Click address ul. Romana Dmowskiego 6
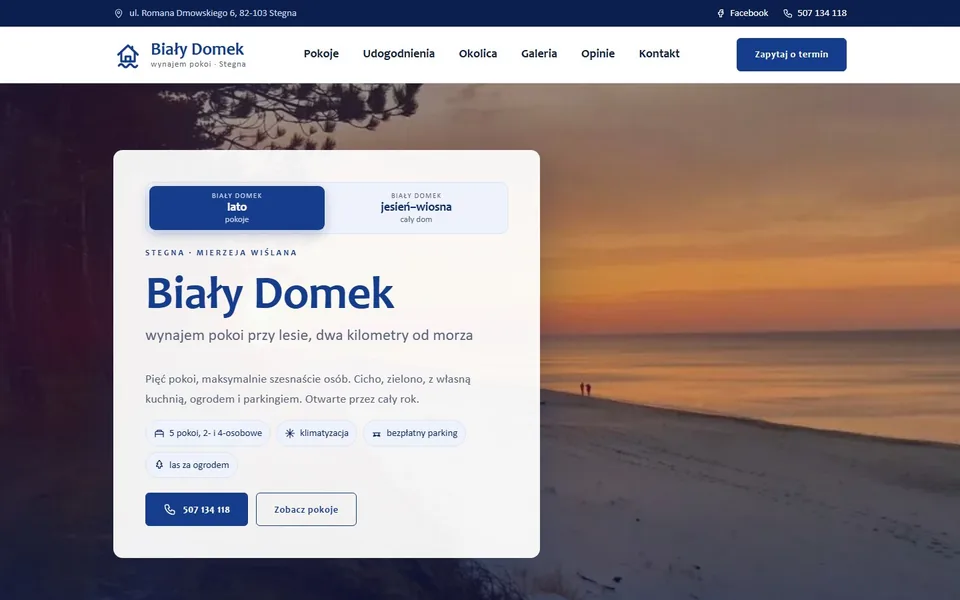Viewport: 960px width, 600px height. click(x=212, y=13)
